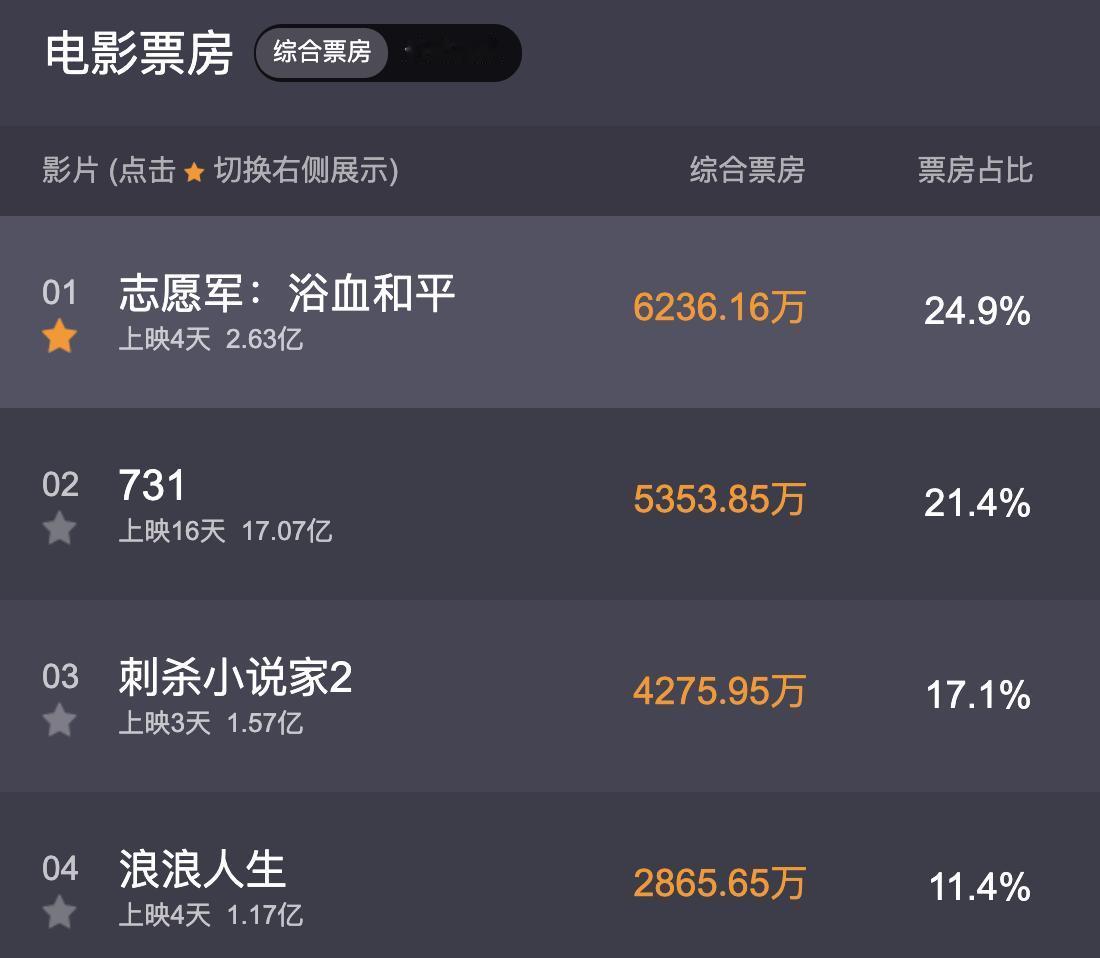Click the 票房占比 column header

975,171
